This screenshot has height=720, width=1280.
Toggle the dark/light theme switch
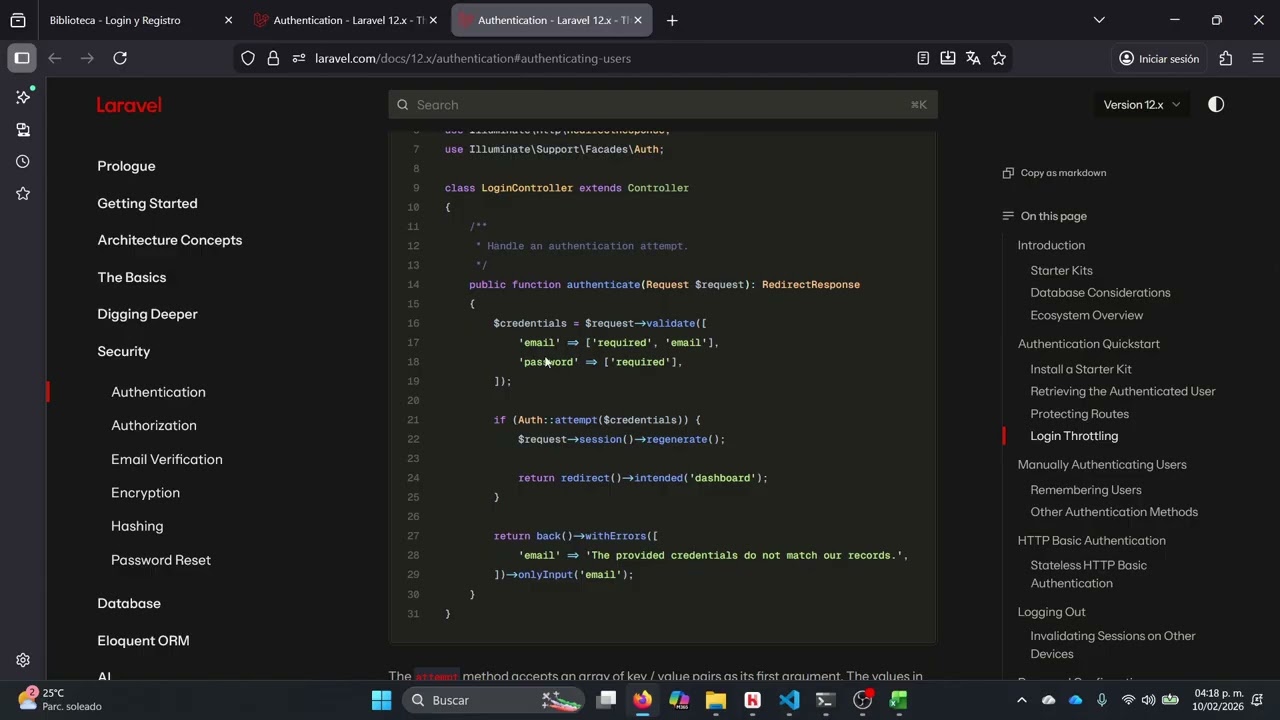[1216, 105]
